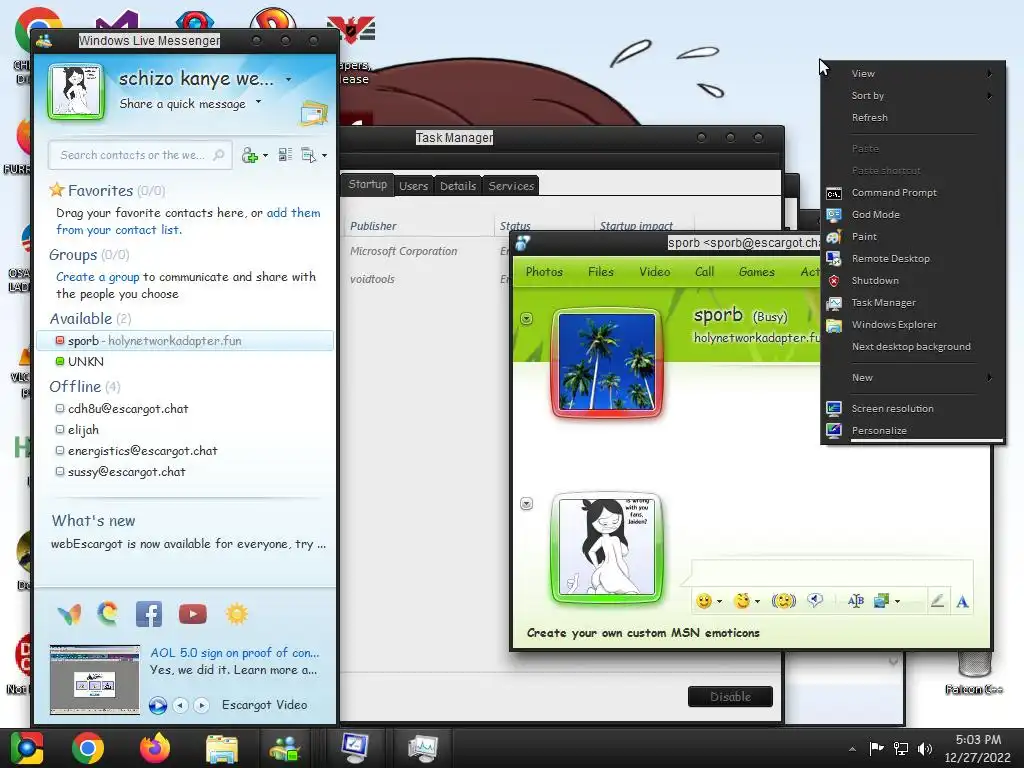Switch to the Services tab in Task Manager
This screenshot has width=1024, height=768.
(x=511, y=186)
